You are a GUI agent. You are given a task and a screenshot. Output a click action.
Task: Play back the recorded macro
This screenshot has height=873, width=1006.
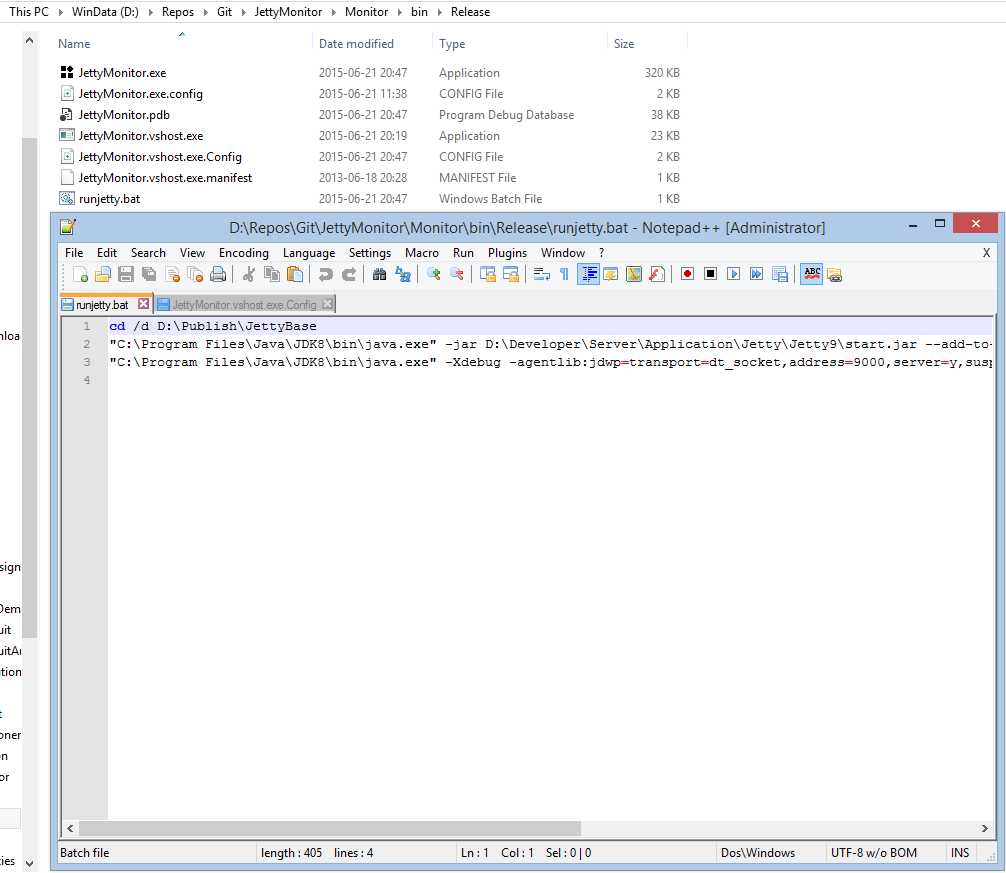click(x=733, y=275)
